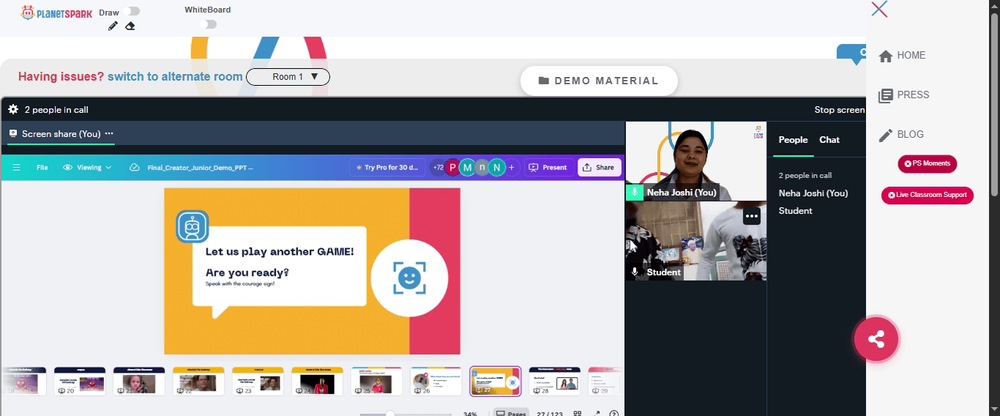Screen dimensions: 1000x416
Task: Select the pencil draw tool
Action: point(113,26)
